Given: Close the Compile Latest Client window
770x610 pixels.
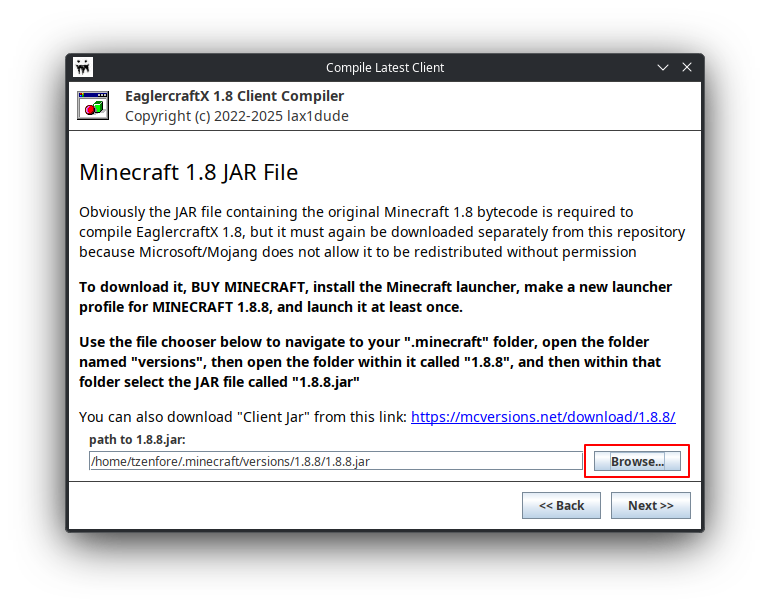Looking at the screenshot, I should pos(687,67).
